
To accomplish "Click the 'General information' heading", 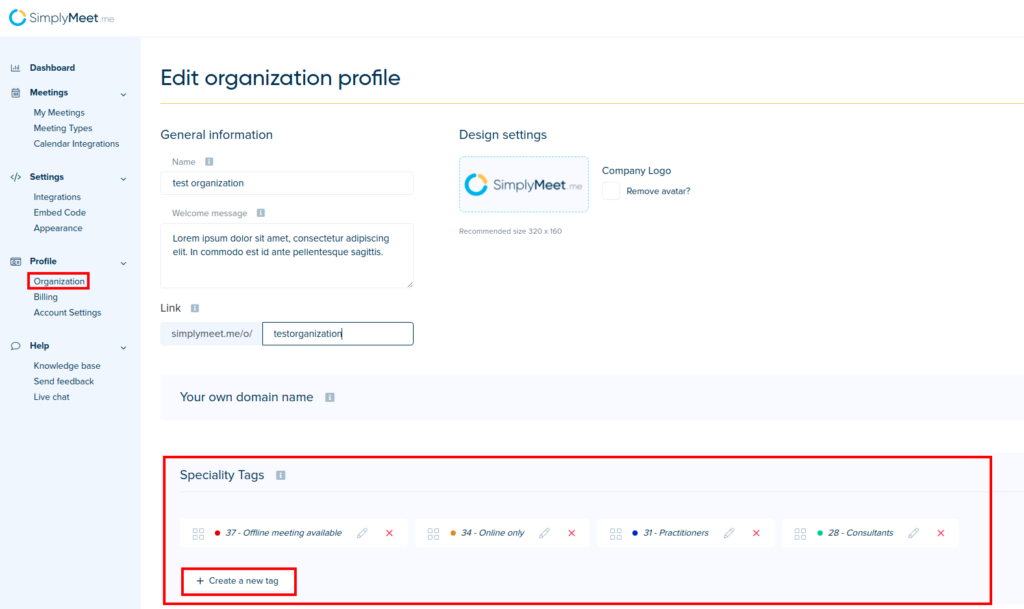I will (217, 135).
